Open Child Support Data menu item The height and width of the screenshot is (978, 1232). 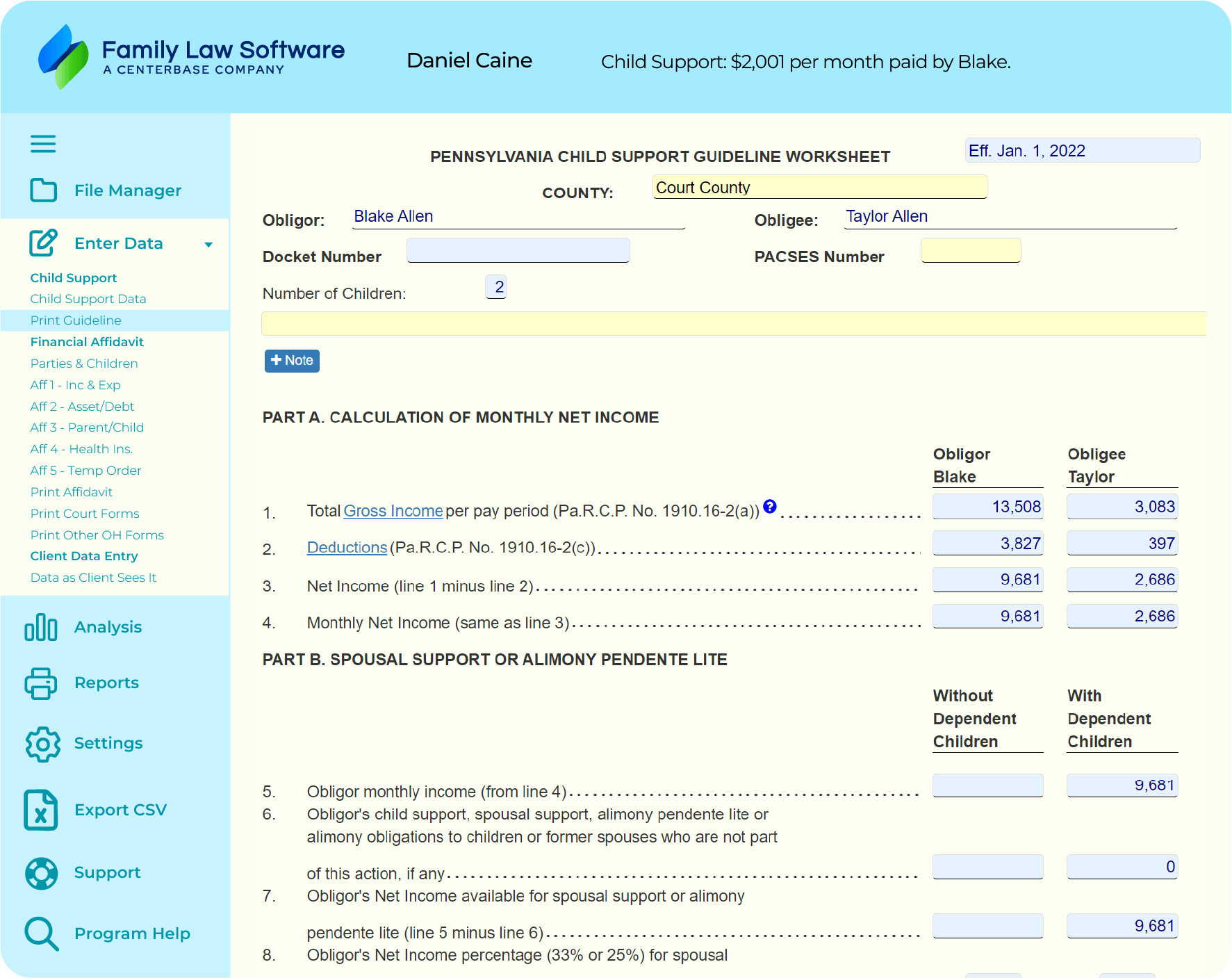[x=88, y=299]
